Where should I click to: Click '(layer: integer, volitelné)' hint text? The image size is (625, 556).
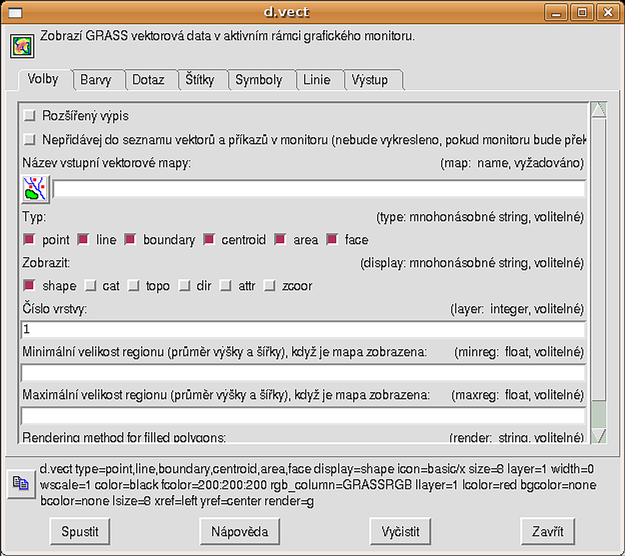pyautogui.click(x=517, y=309)
